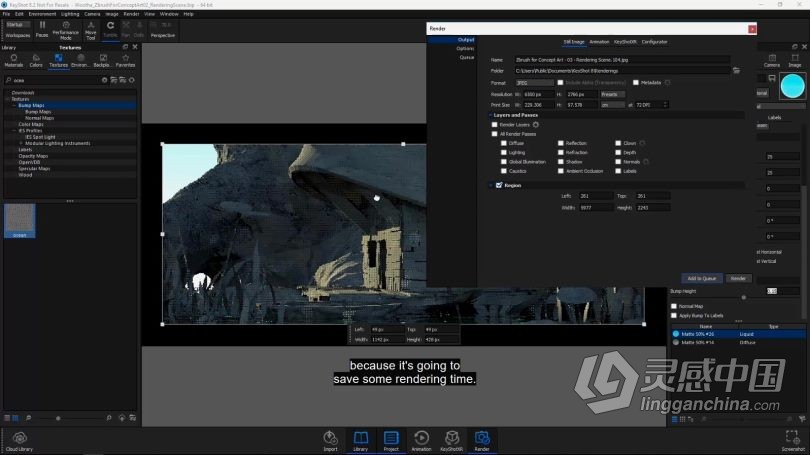The width and height of the screenshot is (810, 455).
Task: Check the Reflection render pass
Action: 560,143
